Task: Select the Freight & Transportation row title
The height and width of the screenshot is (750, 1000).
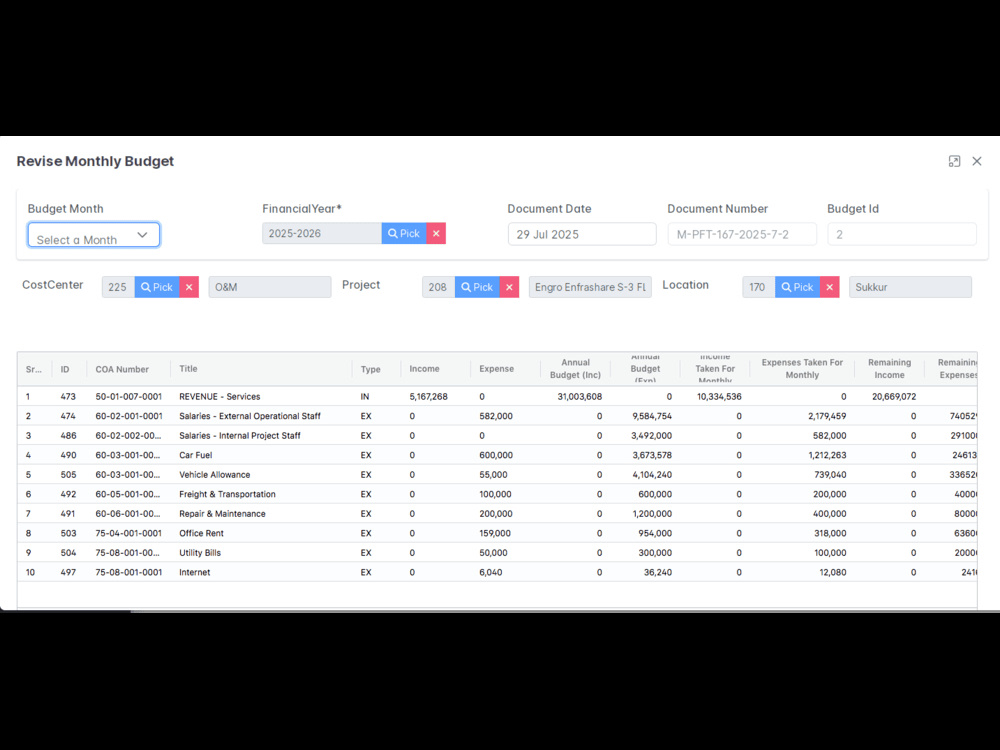Action: click(227, 494)
